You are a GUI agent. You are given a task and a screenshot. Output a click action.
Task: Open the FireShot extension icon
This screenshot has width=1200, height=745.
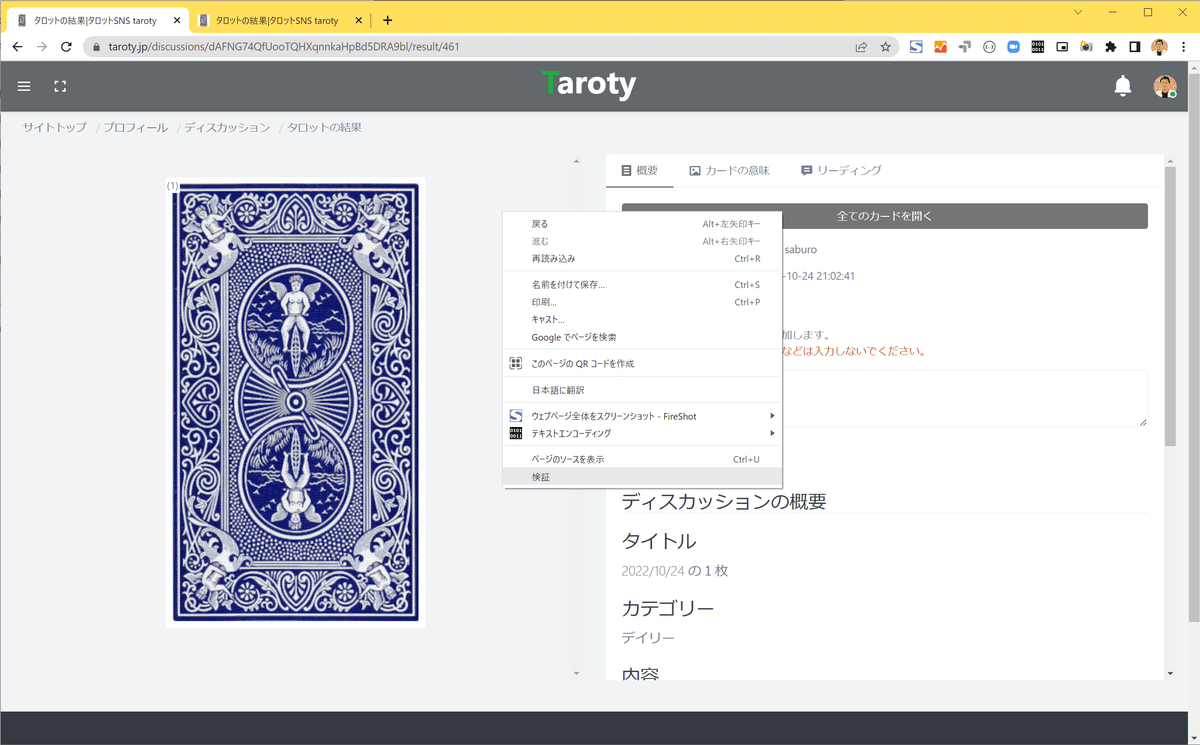[x=916, y=47]
